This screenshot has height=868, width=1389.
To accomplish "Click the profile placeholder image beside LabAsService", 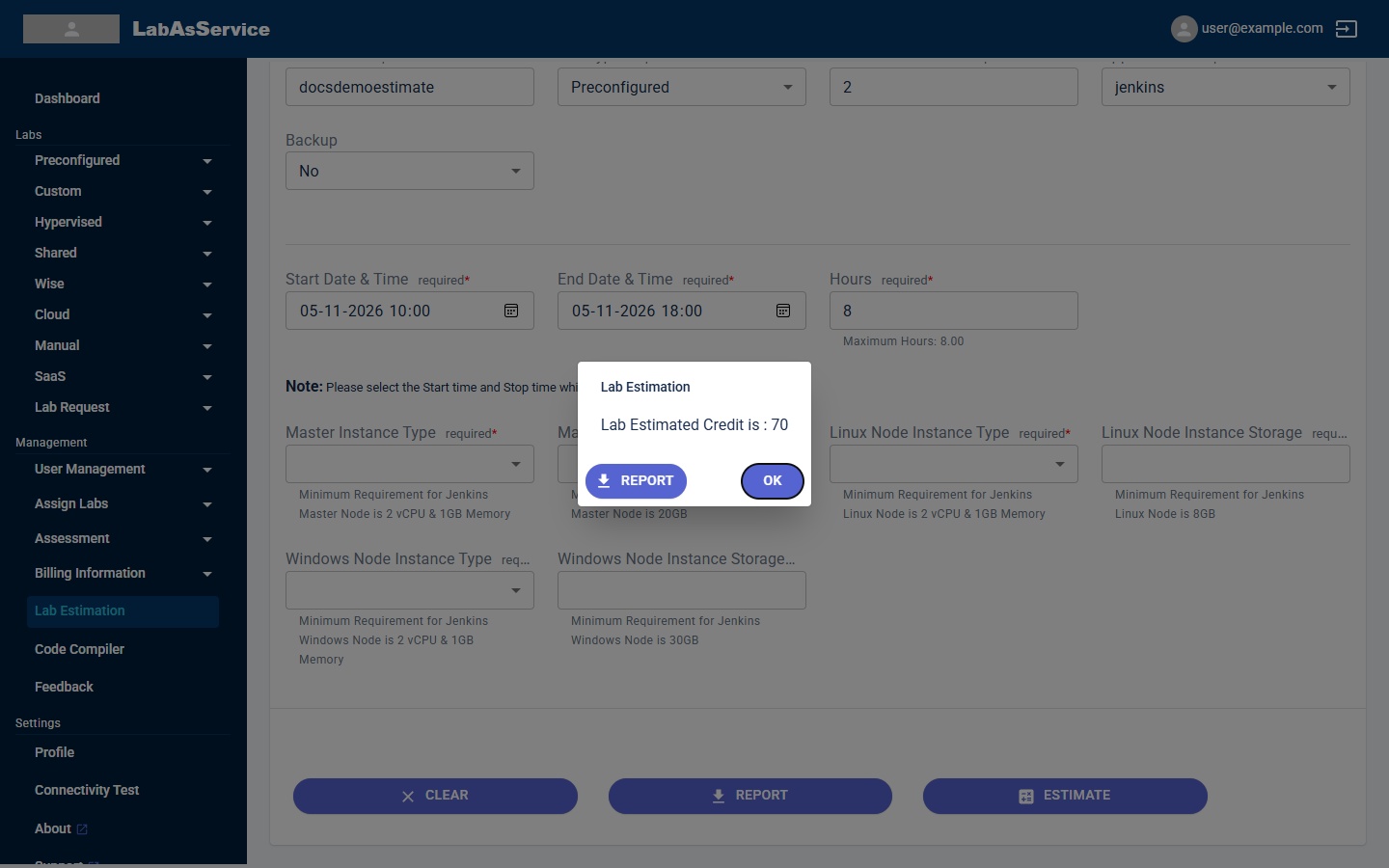I will (71, 29).
